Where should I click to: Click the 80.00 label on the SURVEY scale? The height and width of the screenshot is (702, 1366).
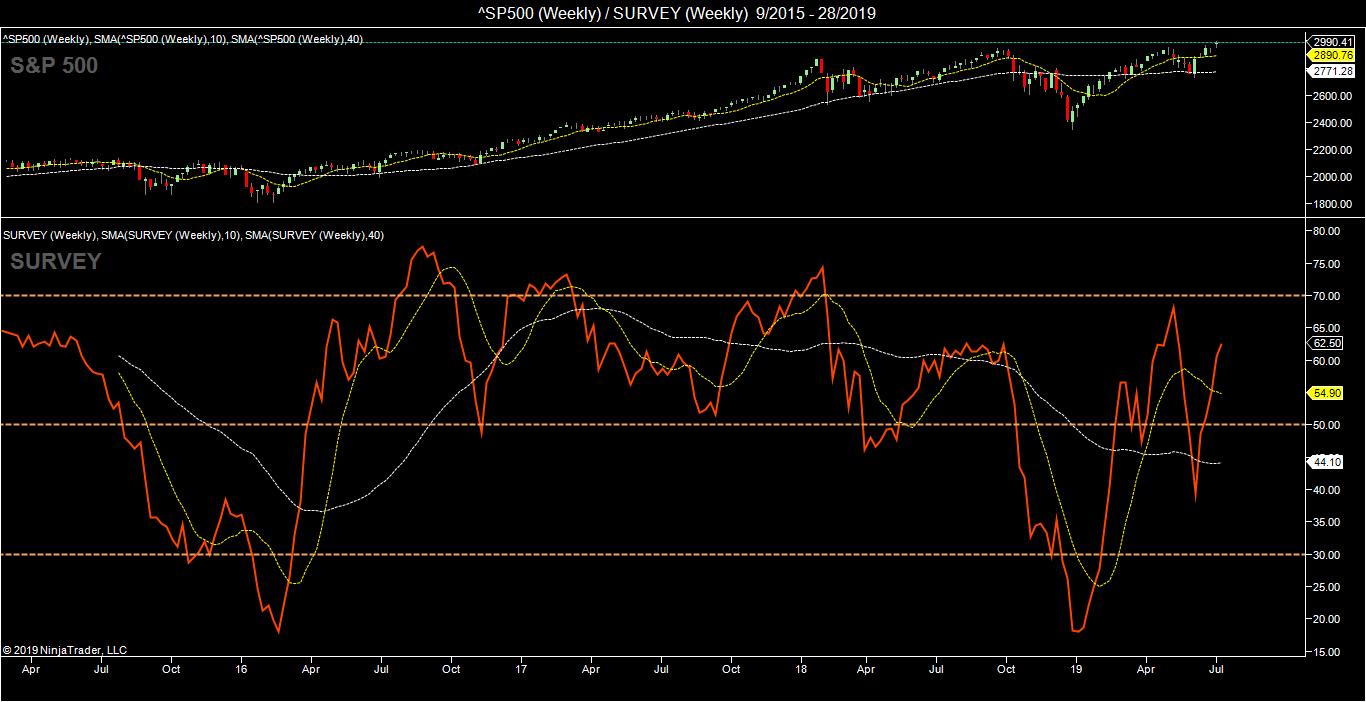[x=1327, y=231]
